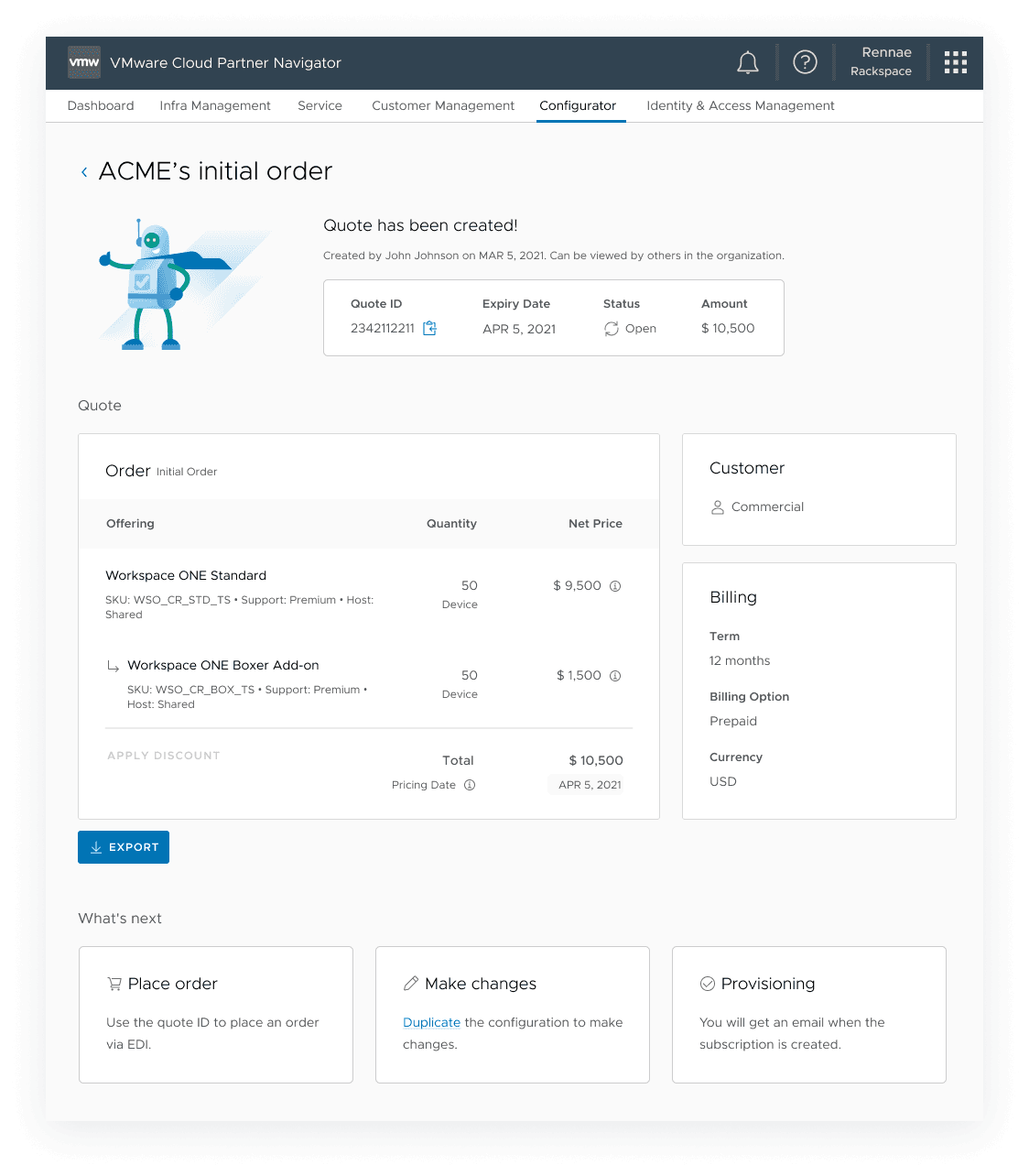Open the notifications bell
The height and width of the screenshot is (1176, 1029).
point(748,62)
